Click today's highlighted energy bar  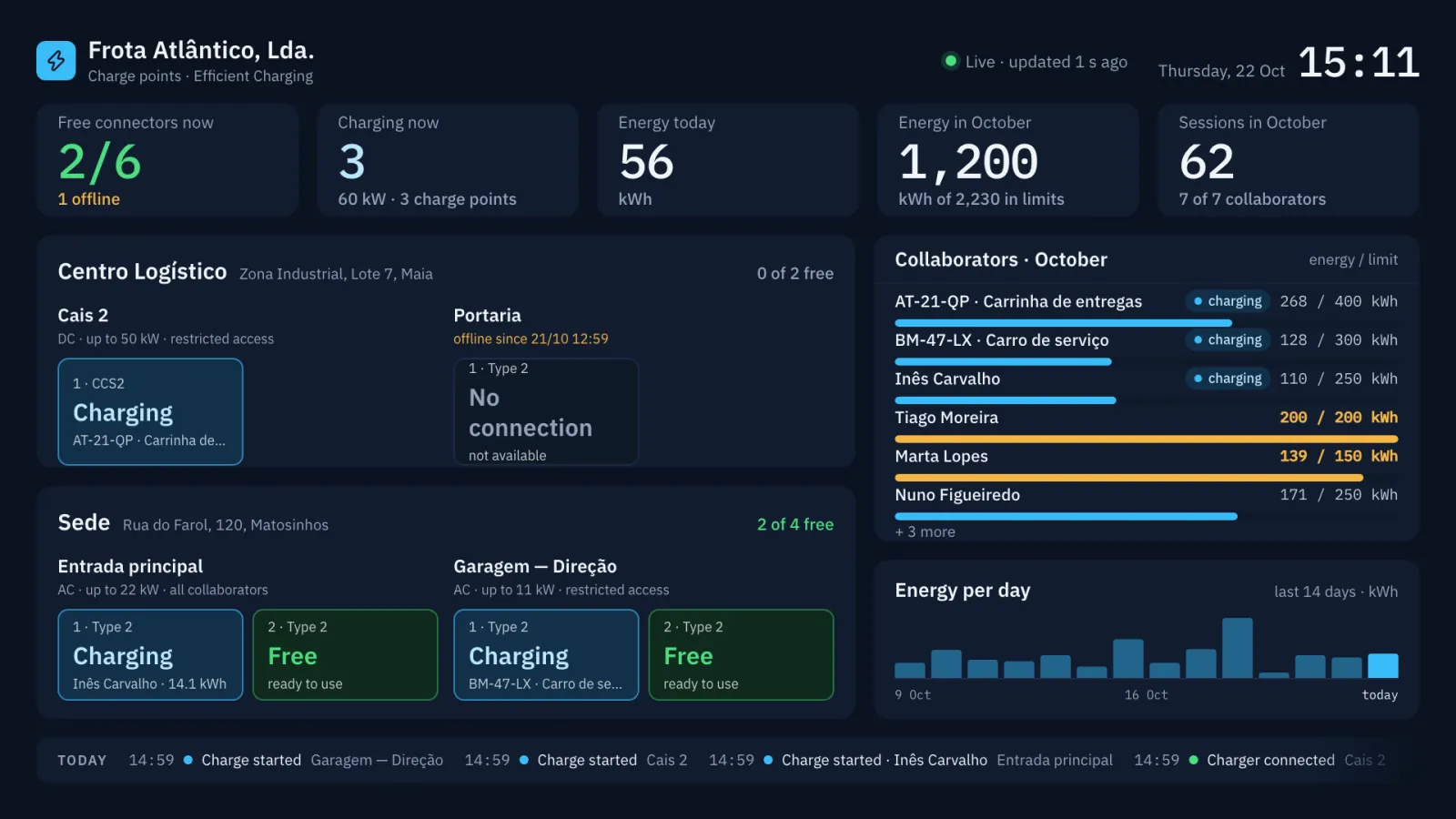pos(1383,666)
